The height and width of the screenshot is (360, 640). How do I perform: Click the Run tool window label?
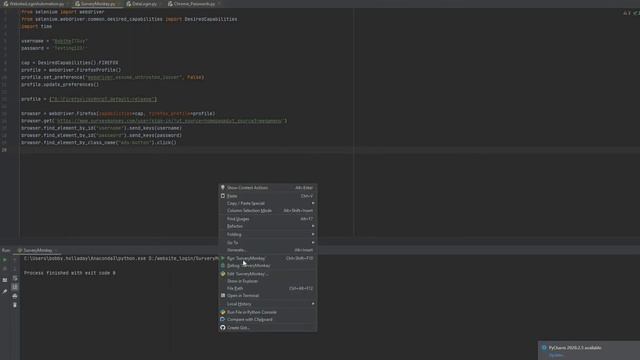6,250
